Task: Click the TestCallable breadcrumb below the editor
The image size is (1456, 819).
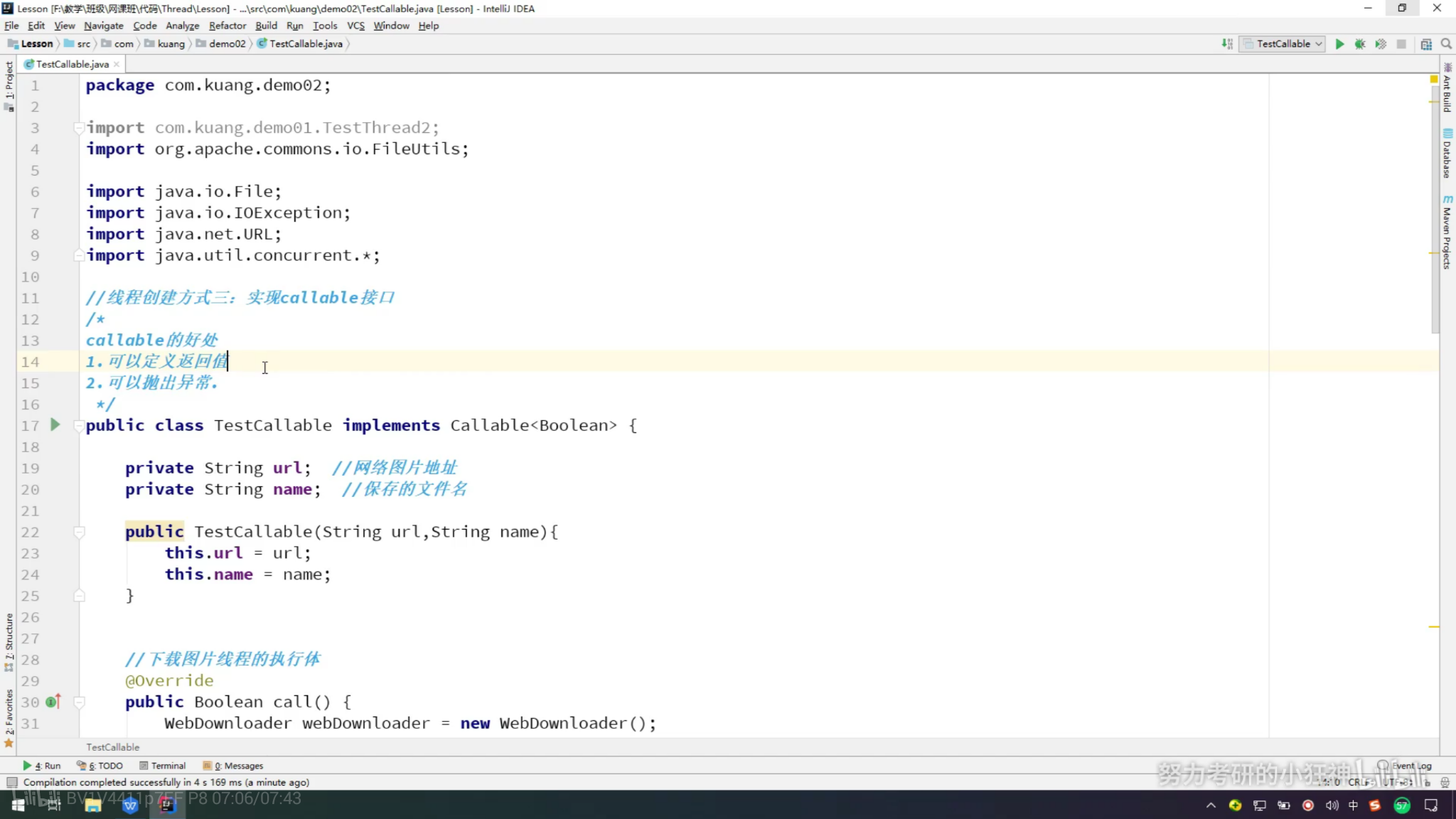Action: 112,747
